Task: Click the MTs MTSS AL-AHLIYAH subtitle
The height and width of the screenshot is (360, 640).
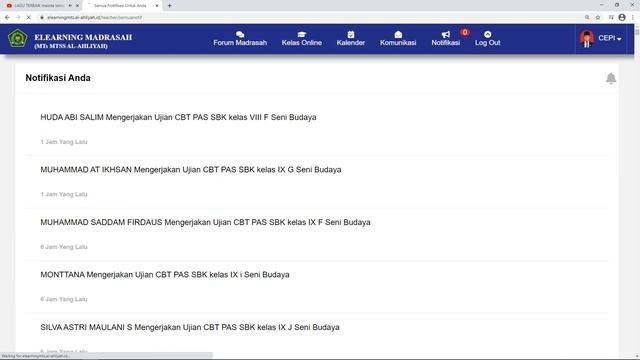Action: tap(71, 46)
